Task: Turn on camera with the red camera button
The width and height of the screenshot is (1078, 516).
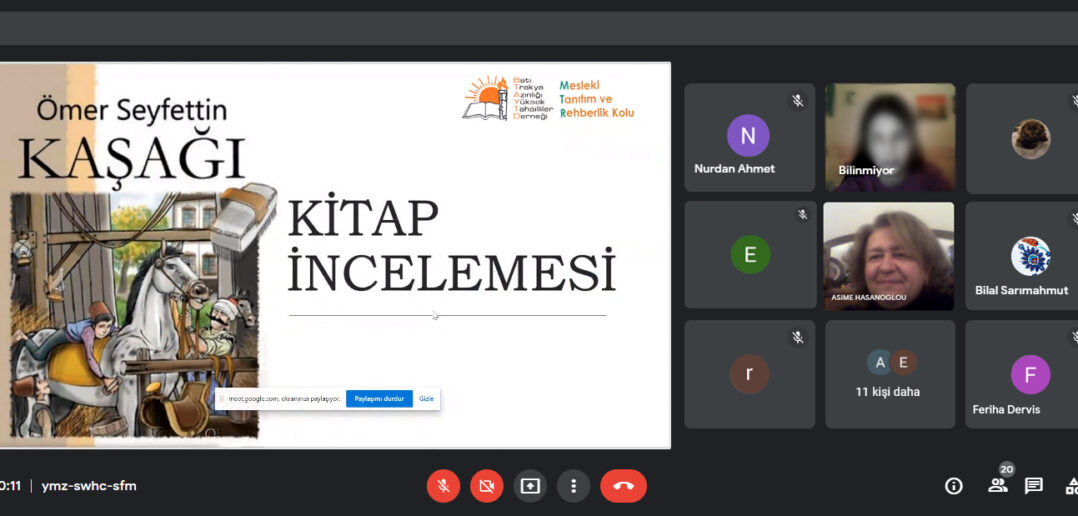Action: [487, 486]
